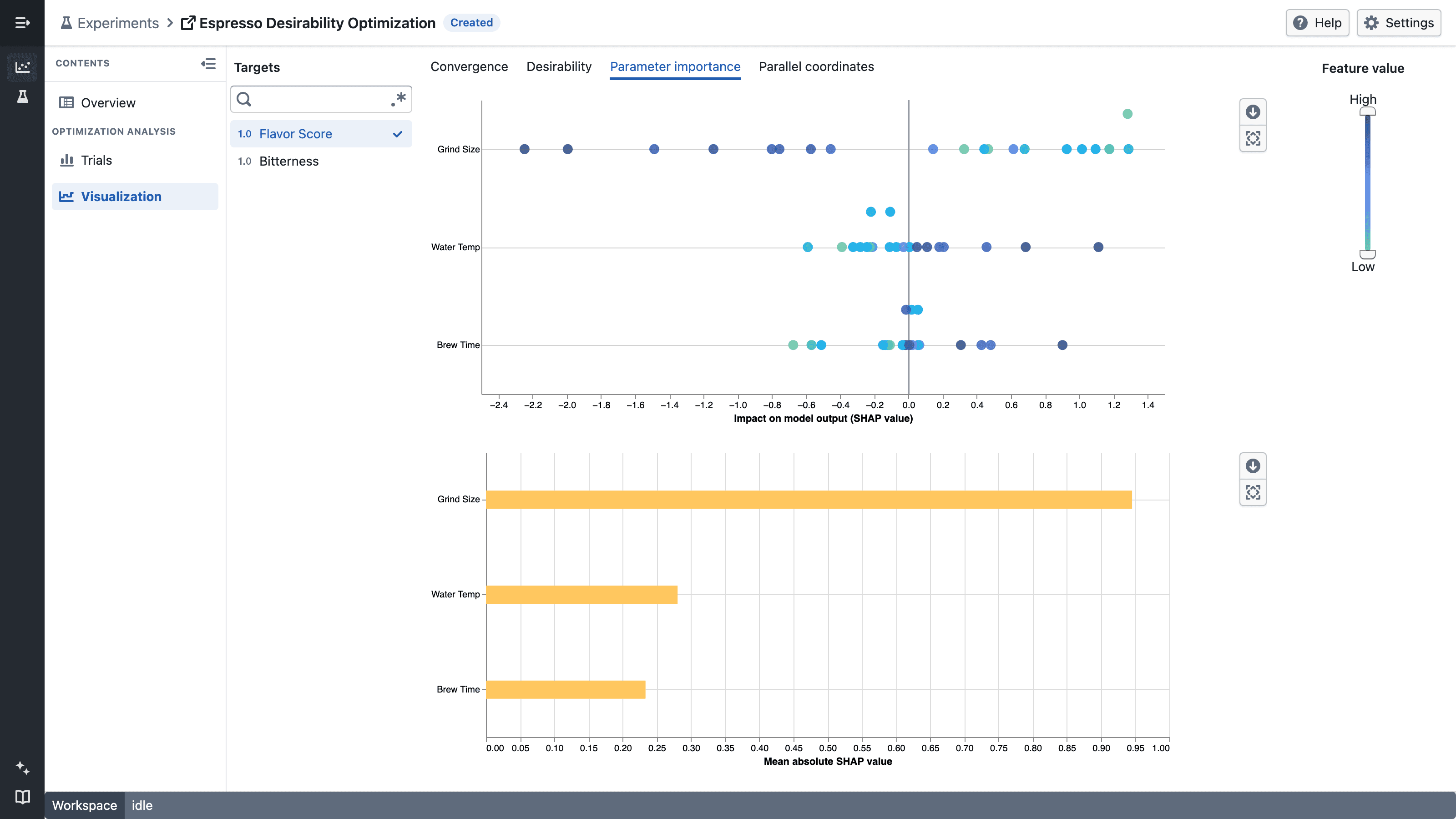Click the Targets panel heading
1456x819 pixels.
(x=257, y=67)
